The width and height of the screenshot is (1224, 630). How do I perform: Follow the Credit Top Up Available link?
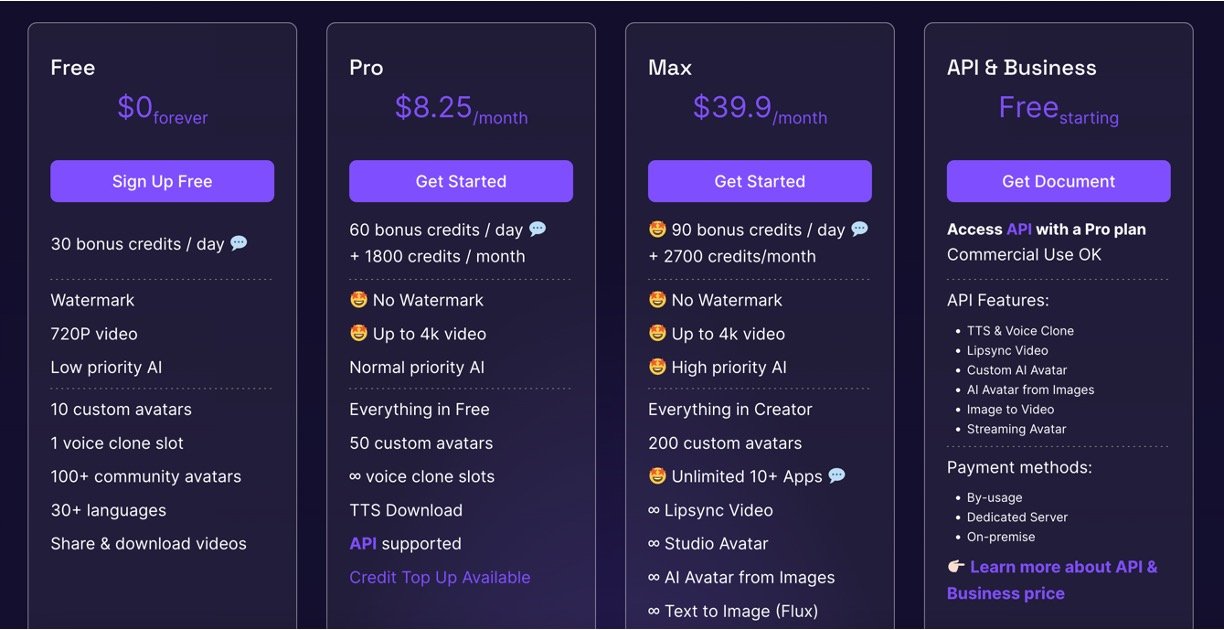pos(440,577)
